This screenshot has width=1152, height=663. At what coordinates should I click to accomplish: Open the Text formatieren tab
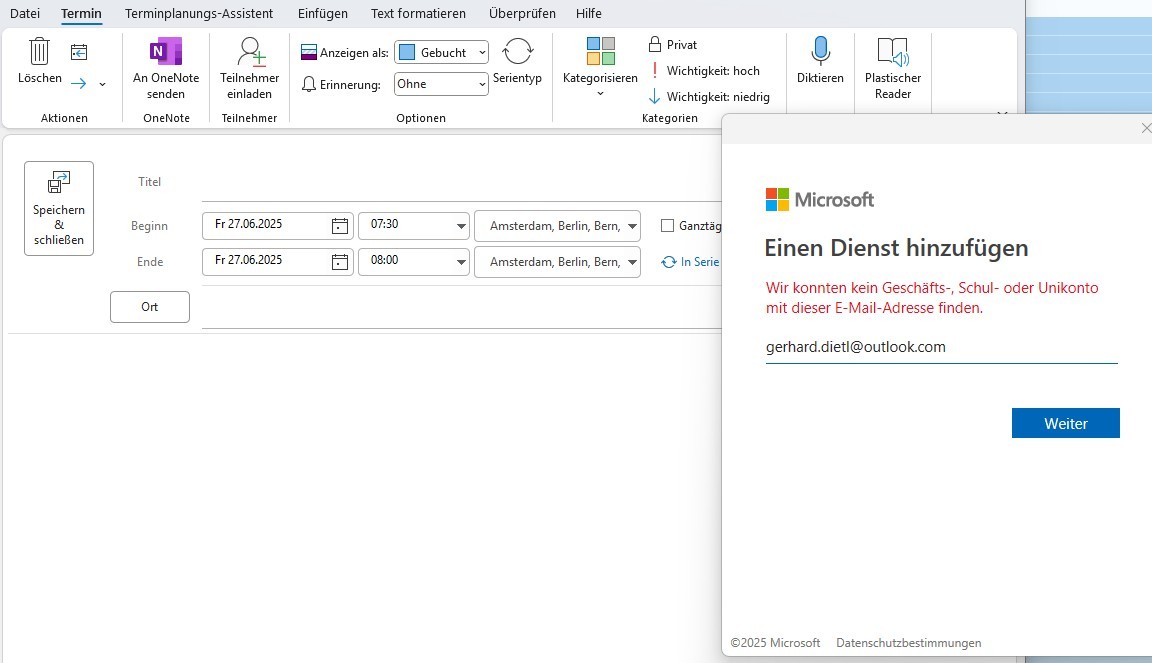[x=418, y=13]
